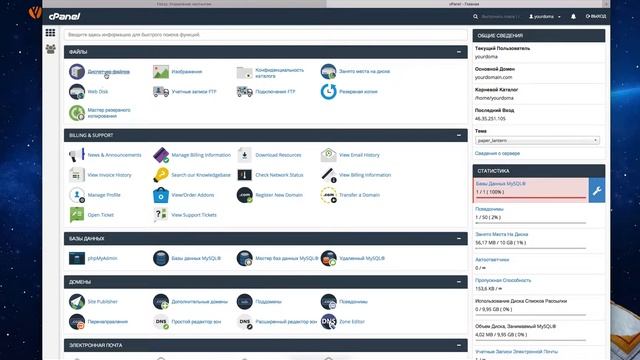Viewport: 640px width, 360px height.
Task: Open the User Manager sidebar icon
Action: click(50, 49)
